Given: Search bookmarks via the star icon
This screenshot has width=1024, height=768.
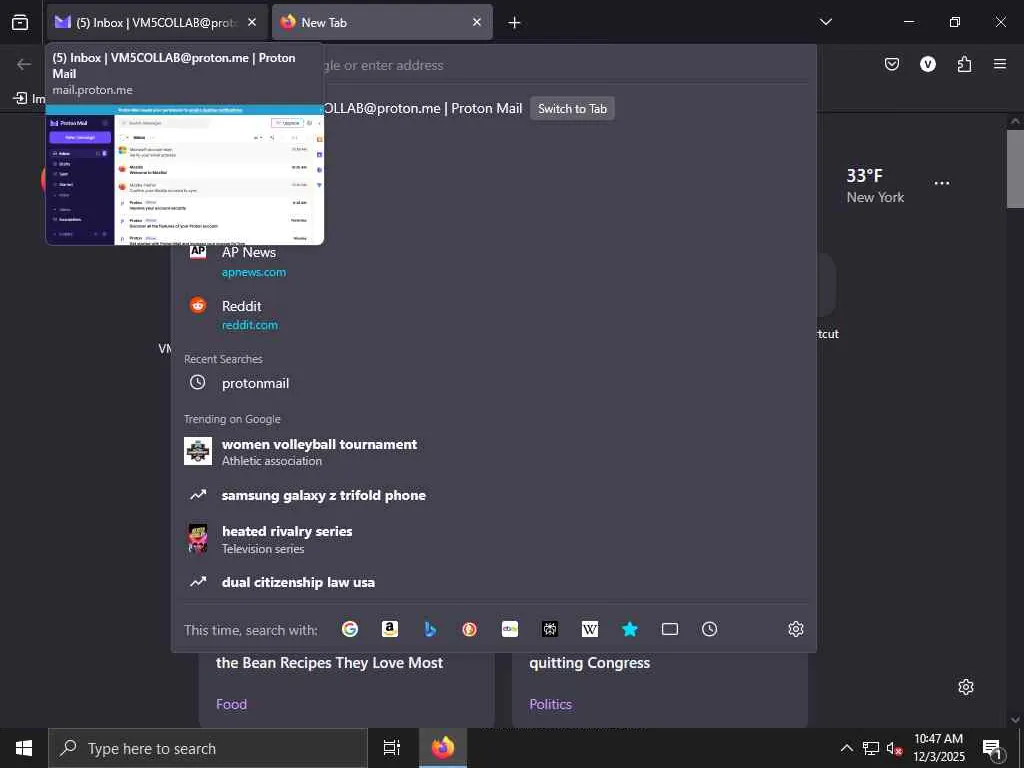Looking at the screenshot, I should (x=630, y=629).
